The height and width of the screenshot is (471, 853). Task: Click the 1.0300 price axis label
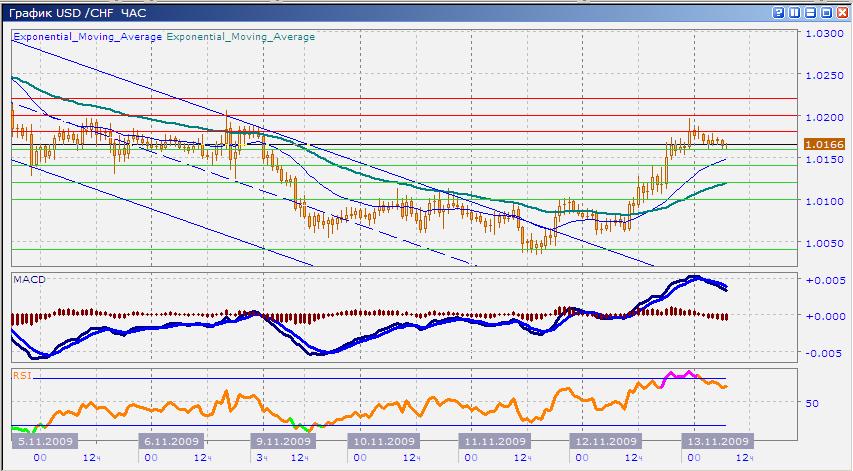pyautogui.click(x=824, y=34)
